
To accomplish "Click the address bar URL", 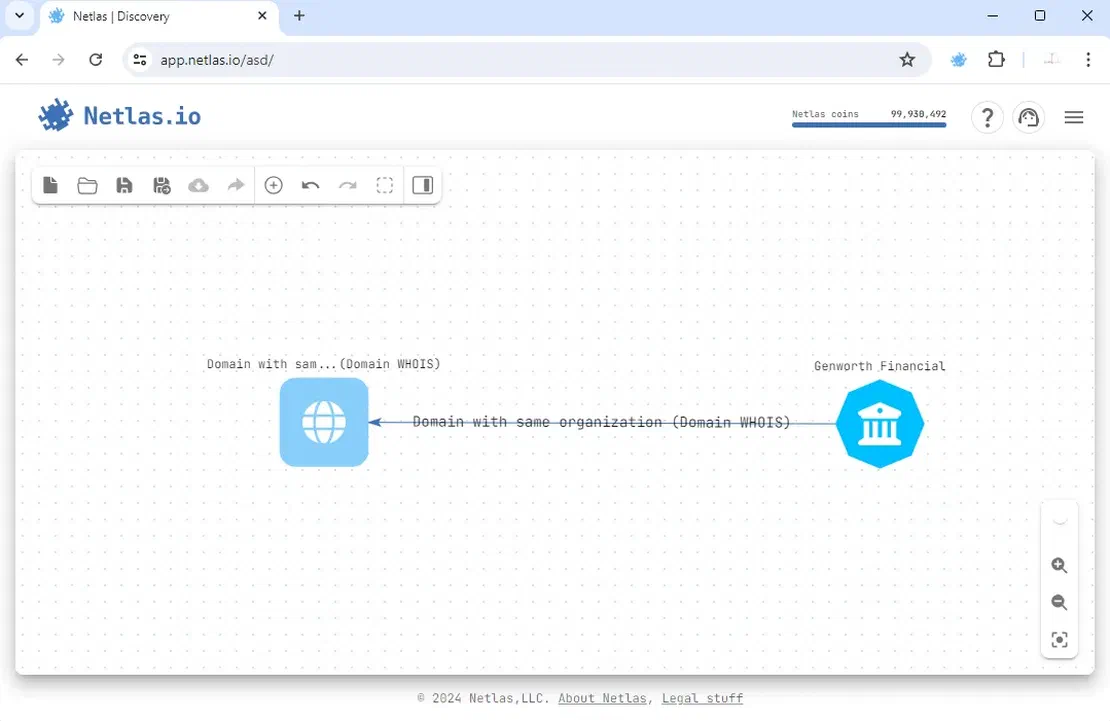I will 217,60.
